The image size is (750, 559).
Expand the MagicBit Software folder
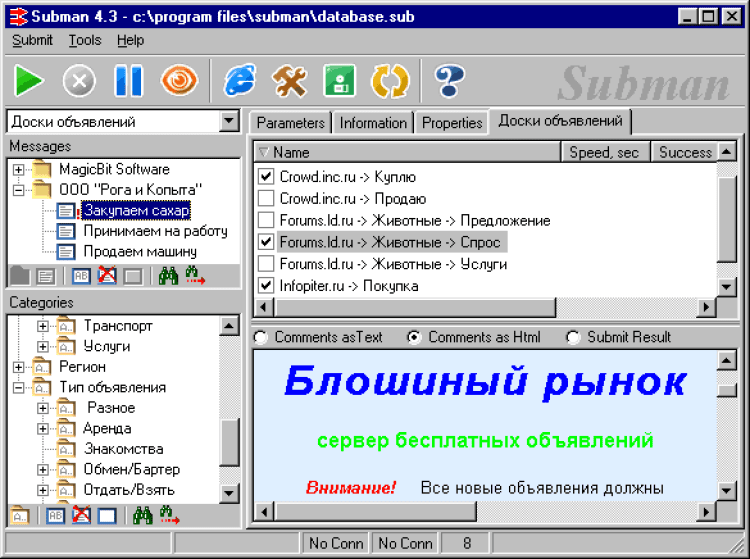(18, 169)
